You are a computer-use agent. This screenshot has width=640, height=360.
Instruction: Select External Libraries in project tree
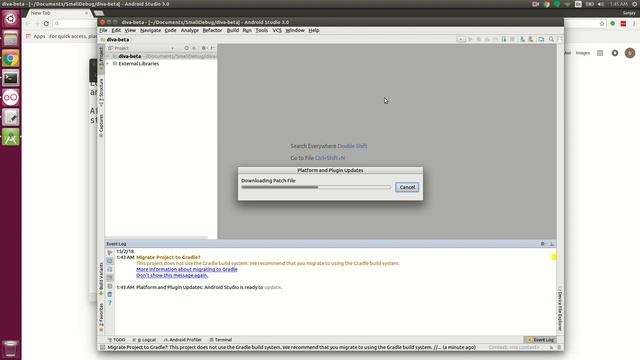click(138, 64)
